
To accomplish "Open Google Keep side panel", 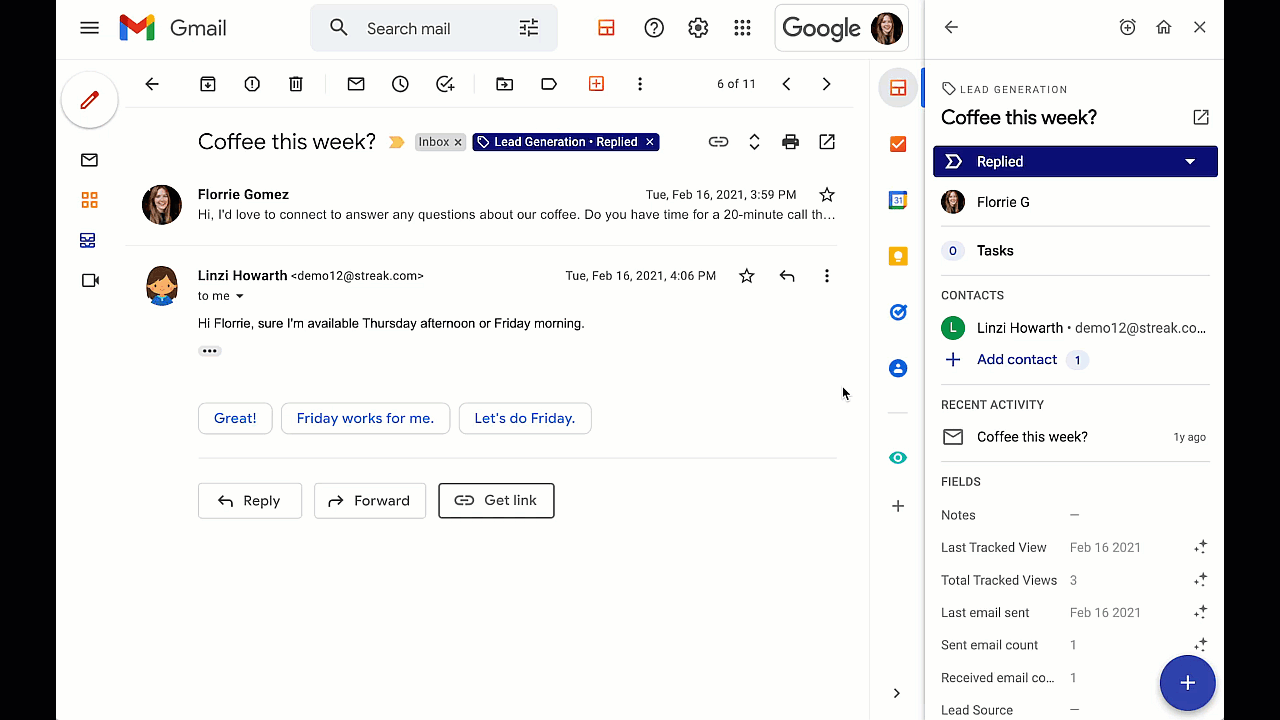I will pos(897,256).
